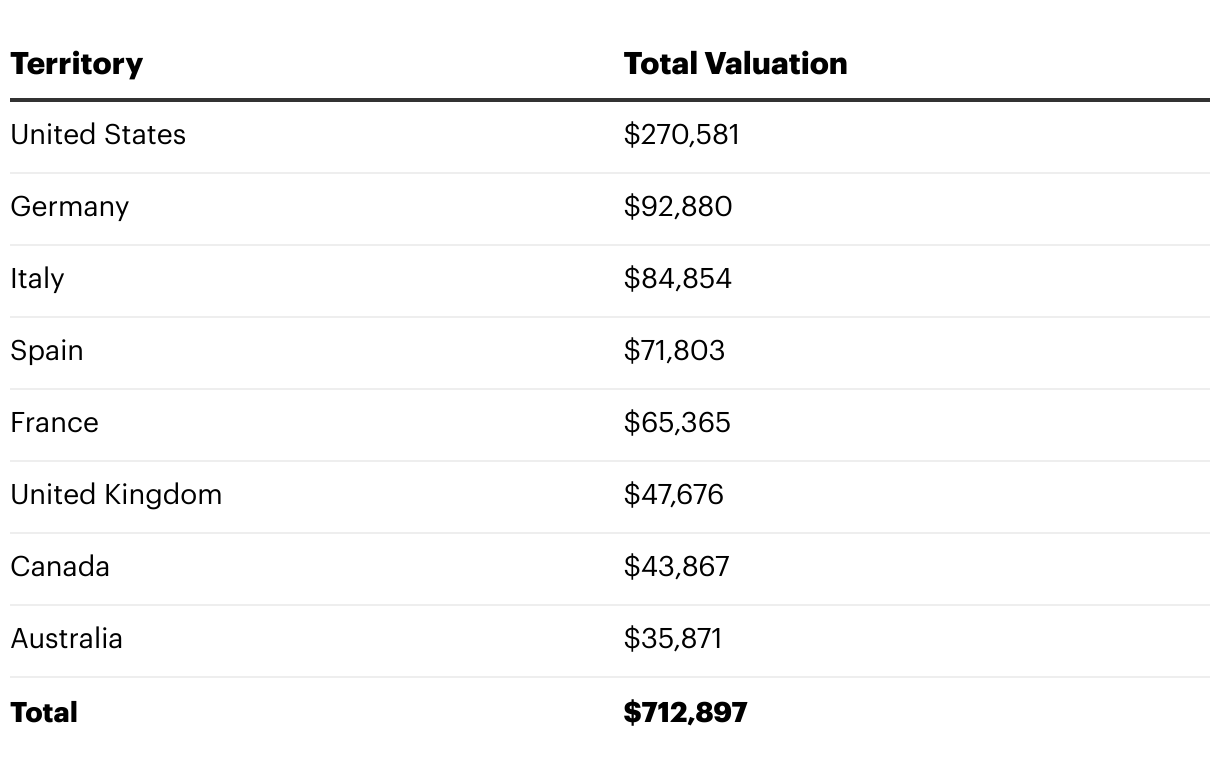Click the $71,803 valuation cell
The width and height of the screenshot is (1220, 758).
point(674,351)
